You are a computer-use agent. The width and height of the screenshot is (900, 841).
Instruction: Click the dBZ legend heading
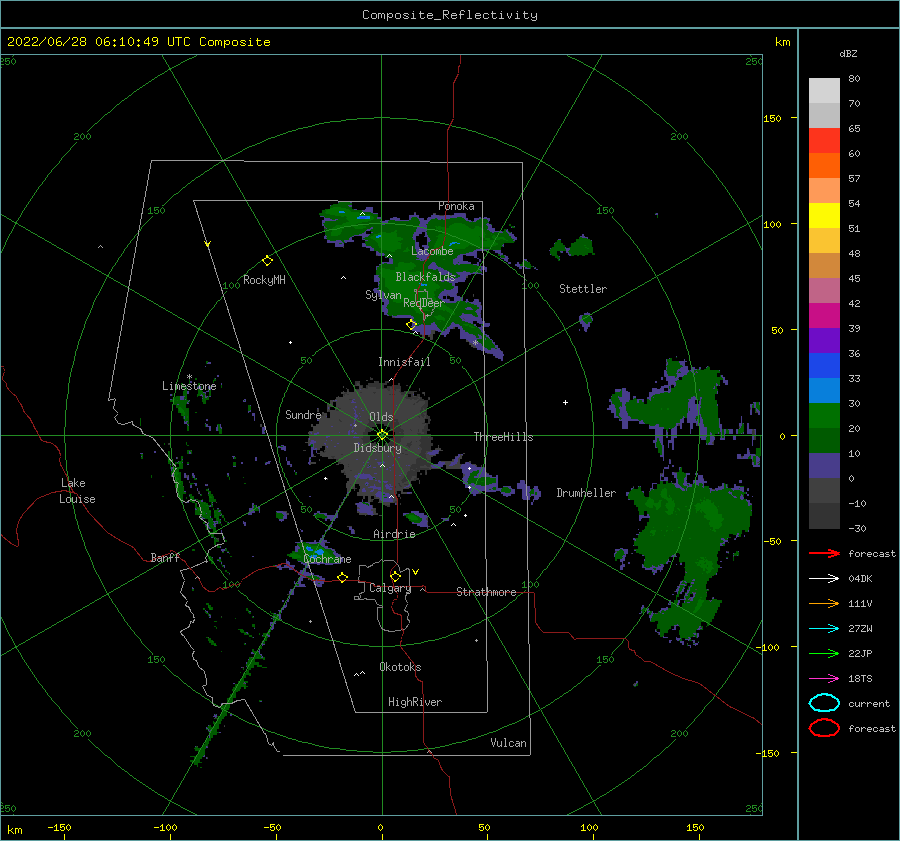848,53
